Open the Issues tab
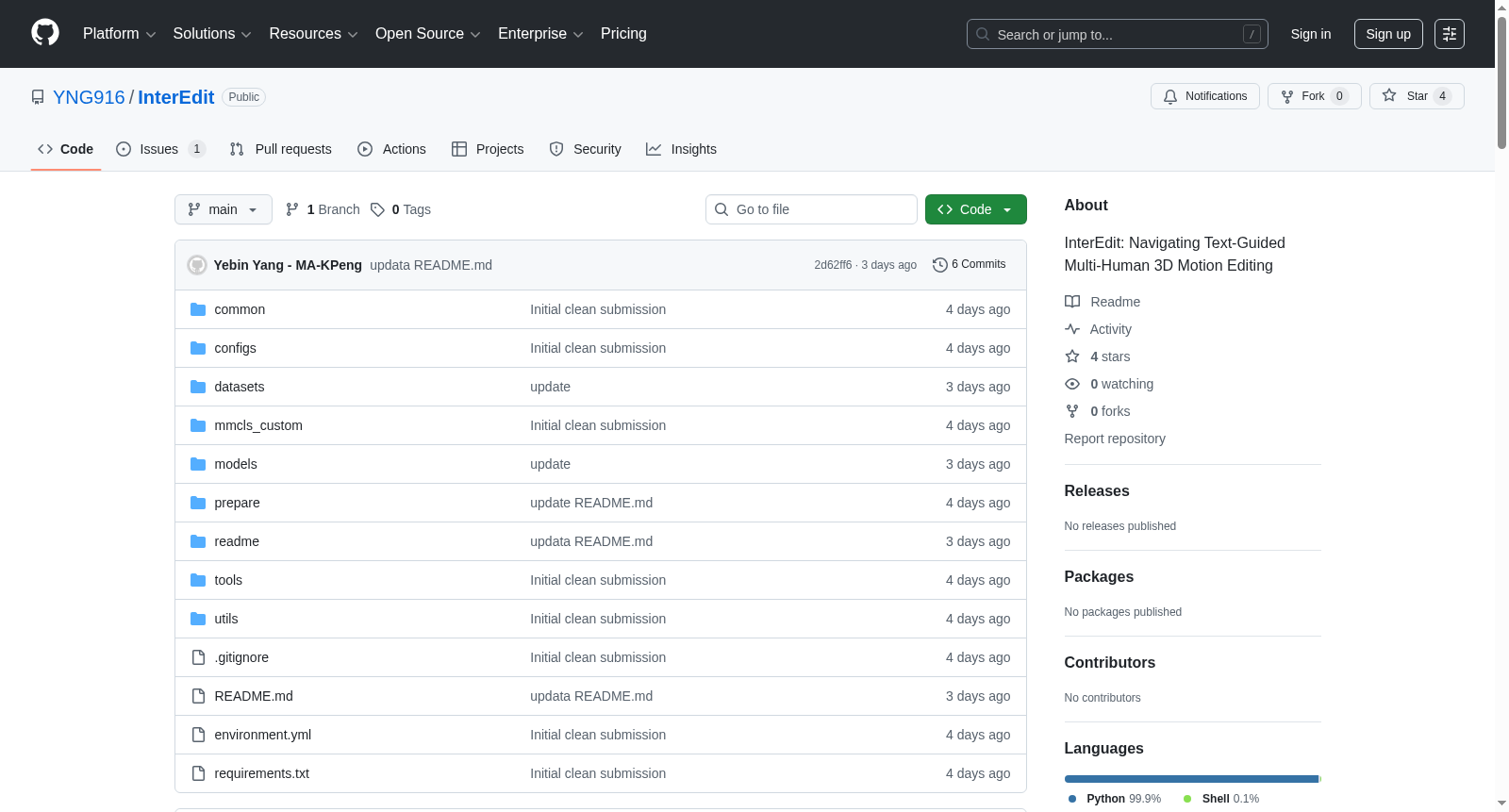This screenshot has height=812, width=1509. pyautogui.click(x=160, y=149)
